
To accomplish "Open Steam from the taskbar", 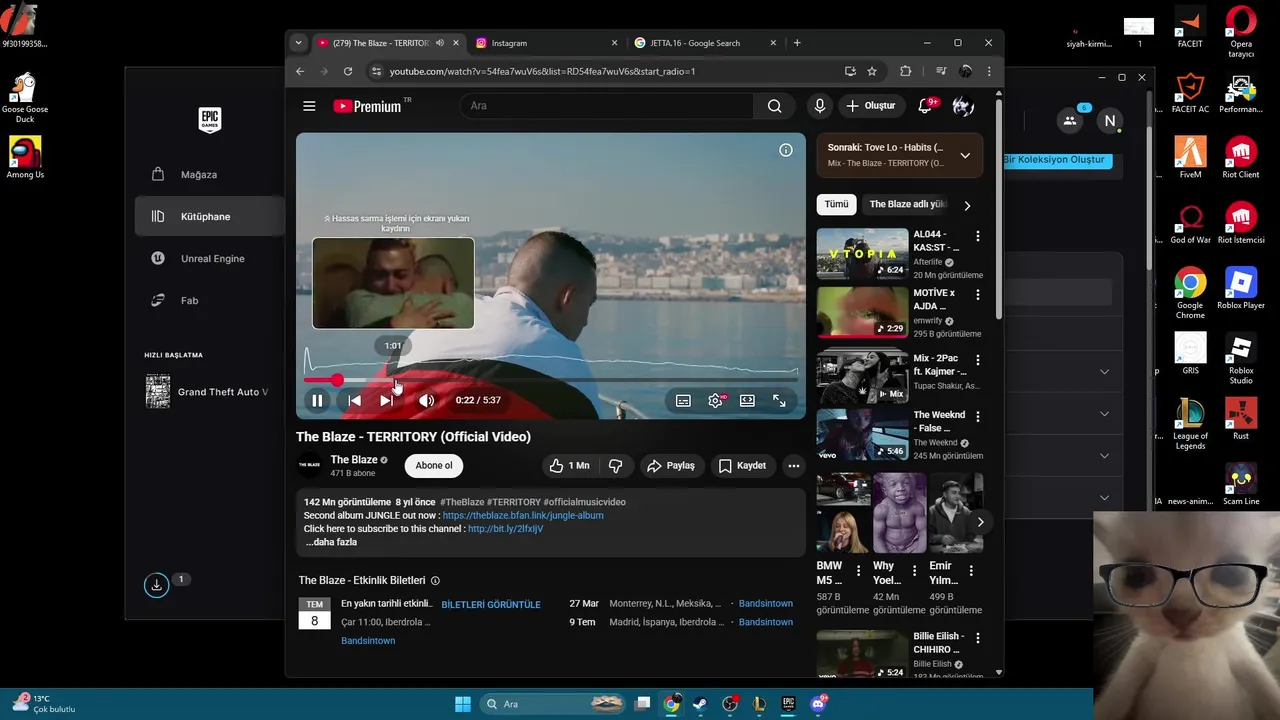I will (700, 704).
